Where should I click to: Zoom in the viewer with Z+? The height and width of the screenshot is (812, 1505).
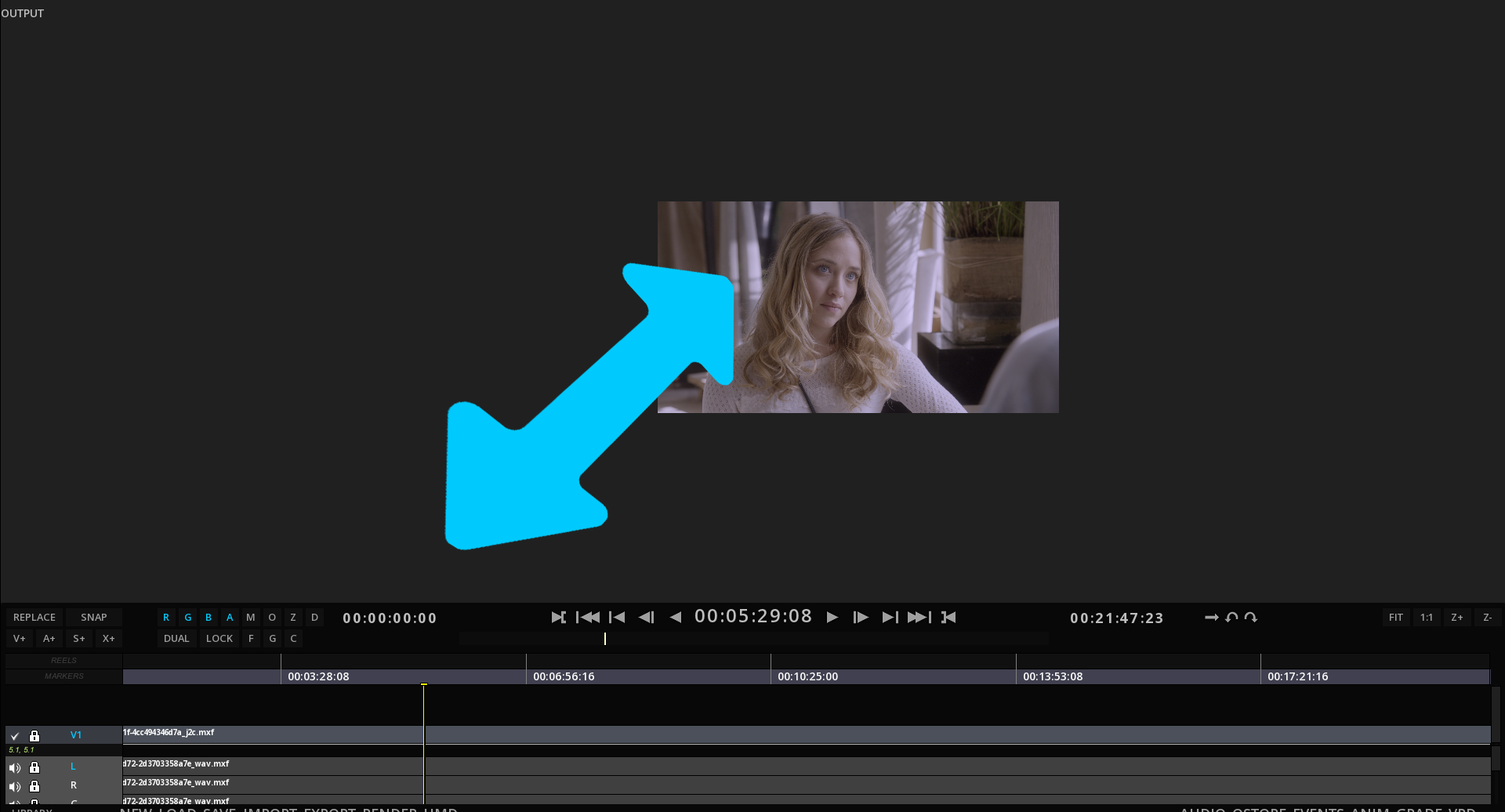point(1456,618)
